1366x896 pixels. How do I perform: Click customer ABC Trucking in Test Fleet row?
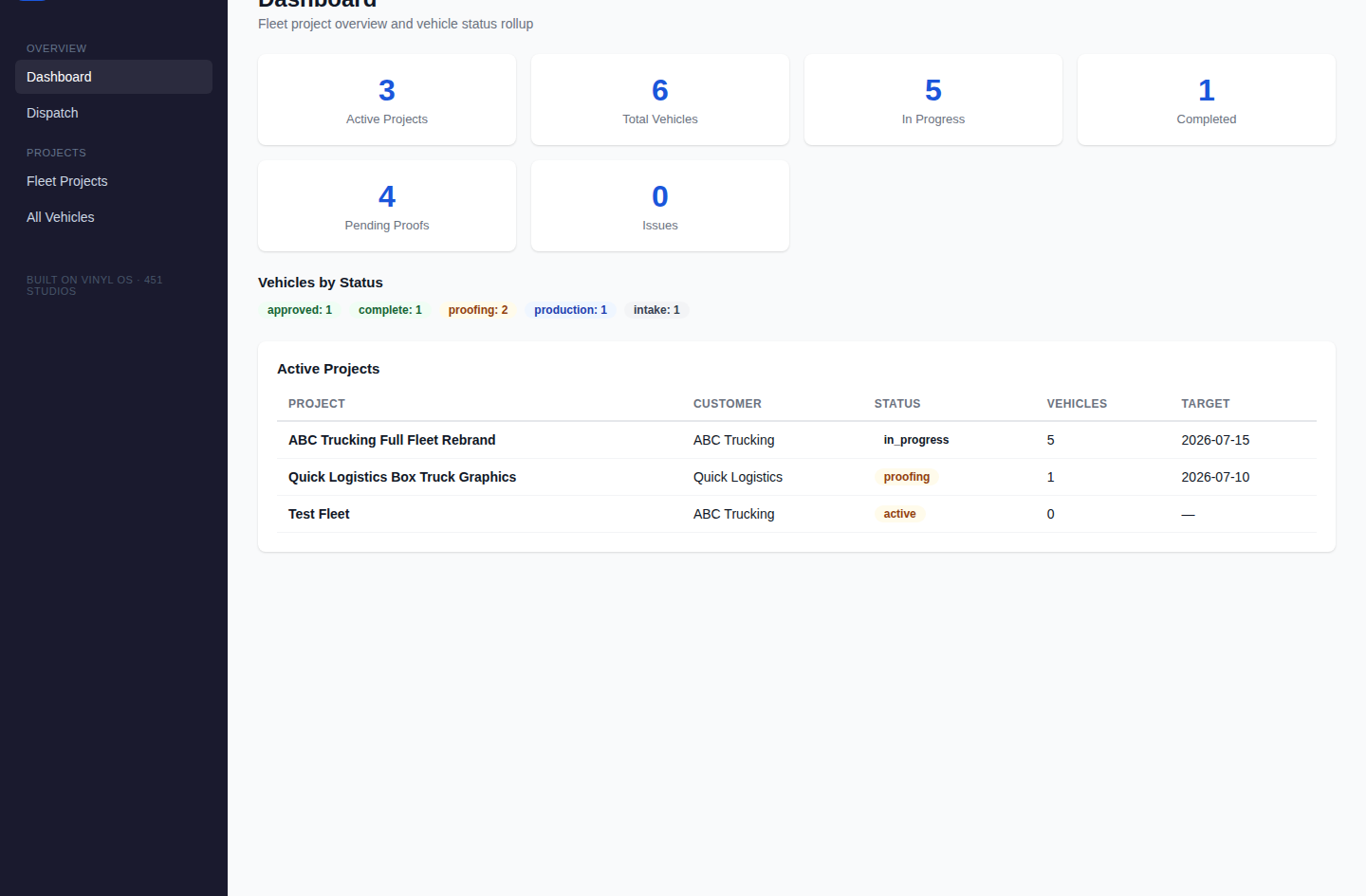(734, 514)
